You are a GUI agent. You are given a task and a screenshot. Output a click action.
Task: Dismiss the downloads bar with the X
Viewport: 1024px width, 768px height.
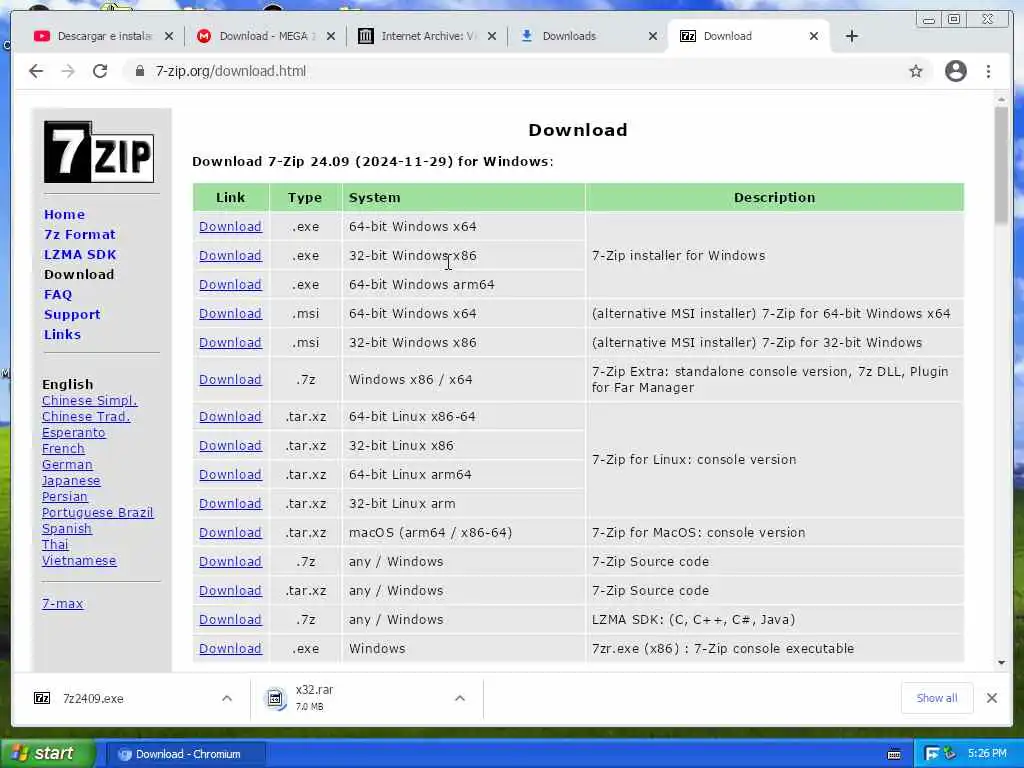pos(991,698)
